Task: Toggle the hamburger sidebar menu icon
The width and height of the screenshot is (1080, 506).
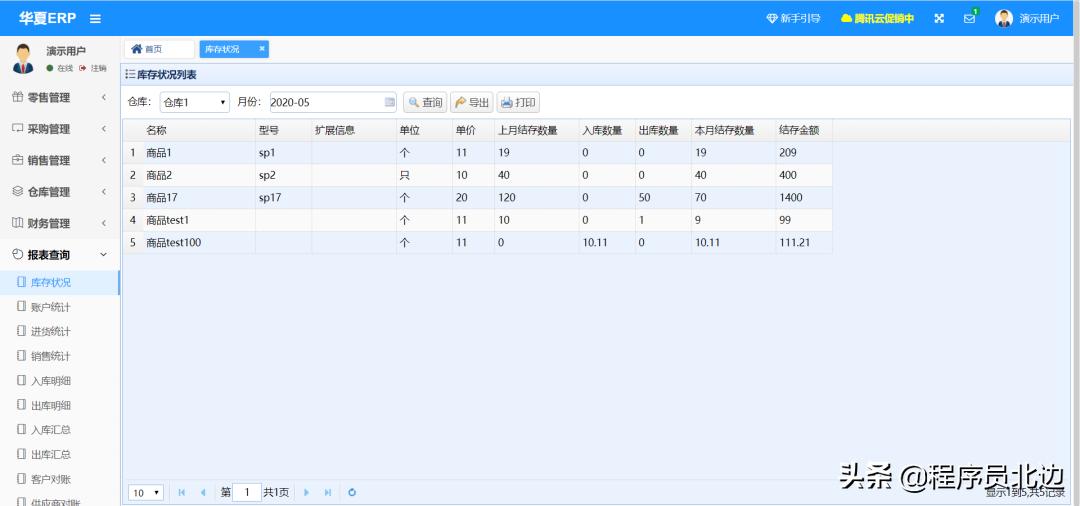Action: (x=95, y=19)
